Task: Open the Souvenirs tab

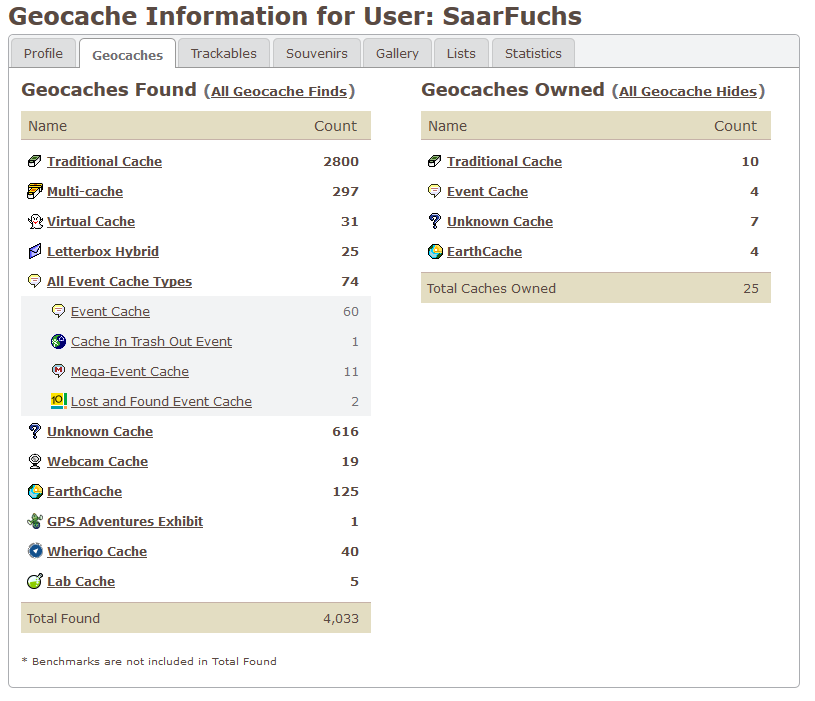Action: 317,54
